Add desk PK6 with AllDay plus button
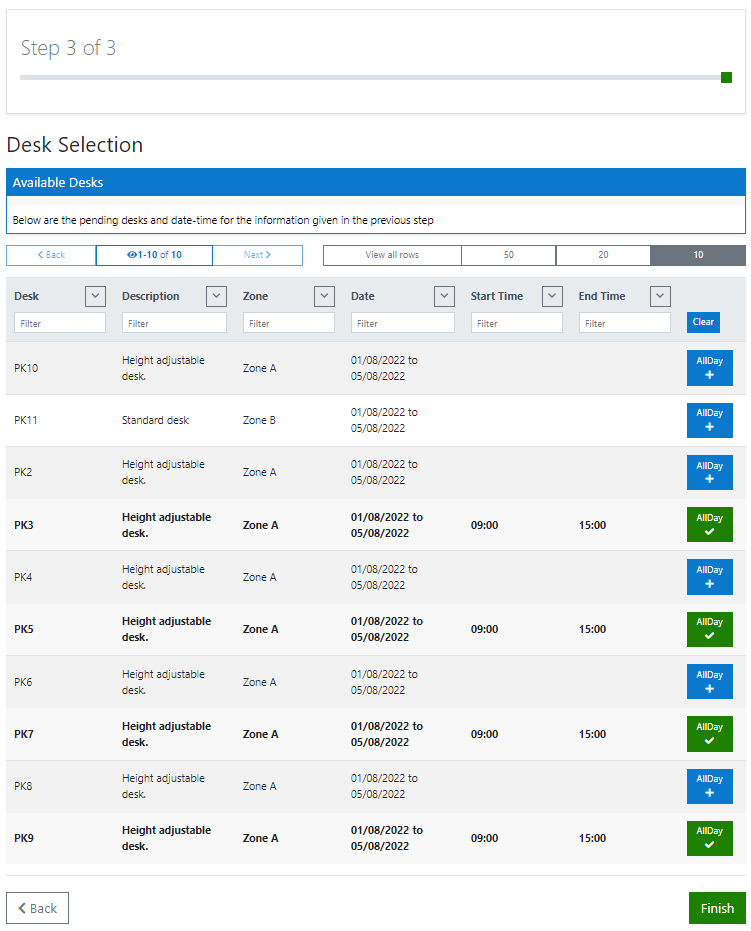 [x=709, y=681]
